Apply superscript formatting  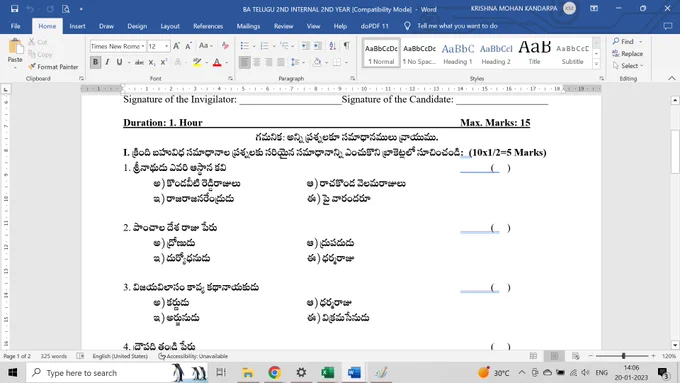tap(163, 62)
